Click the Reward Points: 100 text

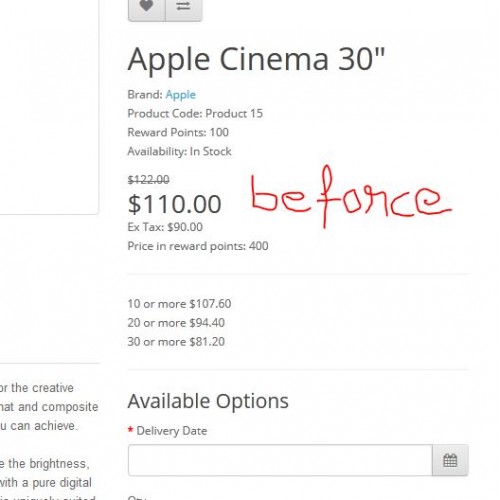click(178, 133)
